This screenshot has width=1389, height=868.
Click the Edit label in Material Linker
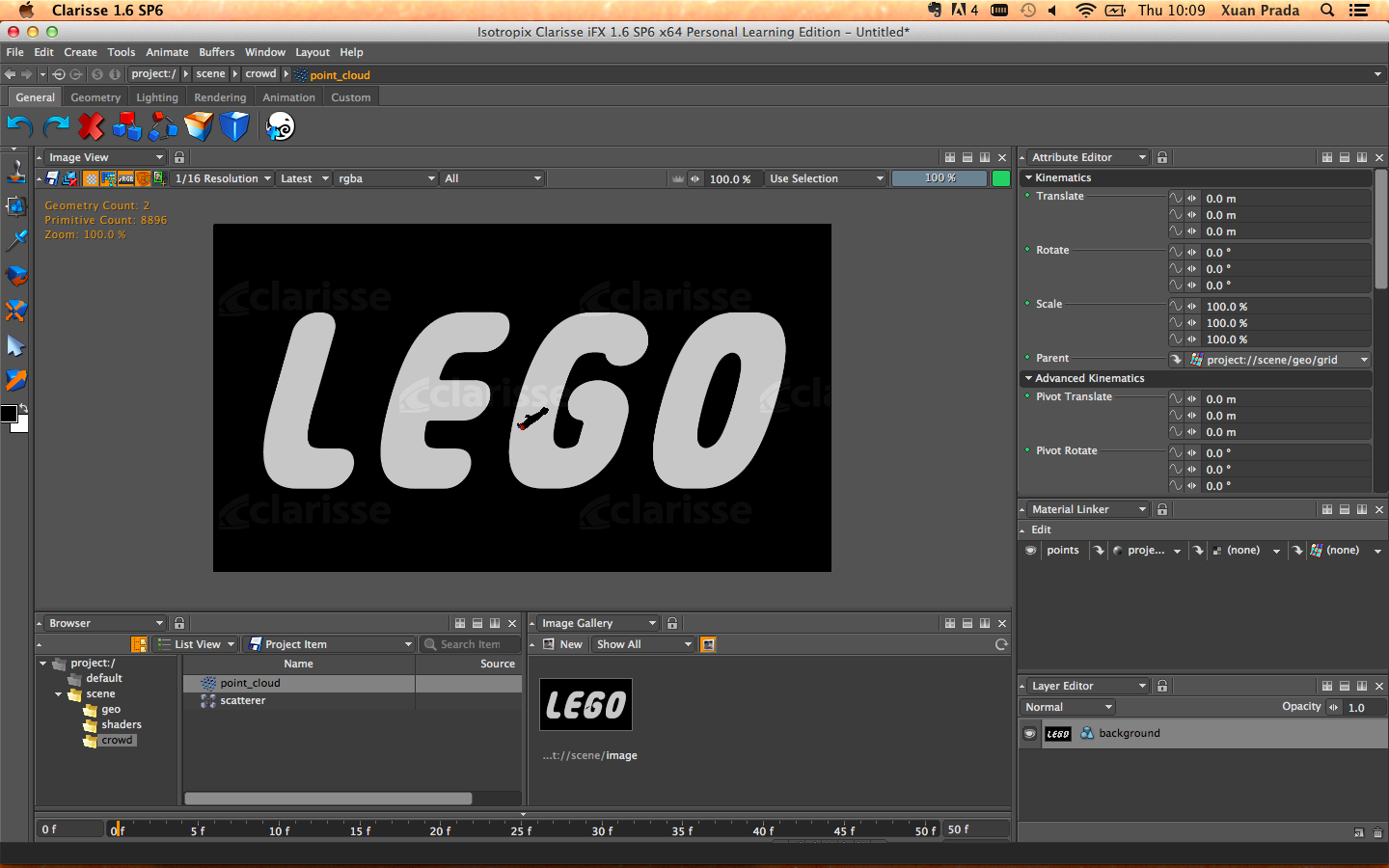point(1041,529)
